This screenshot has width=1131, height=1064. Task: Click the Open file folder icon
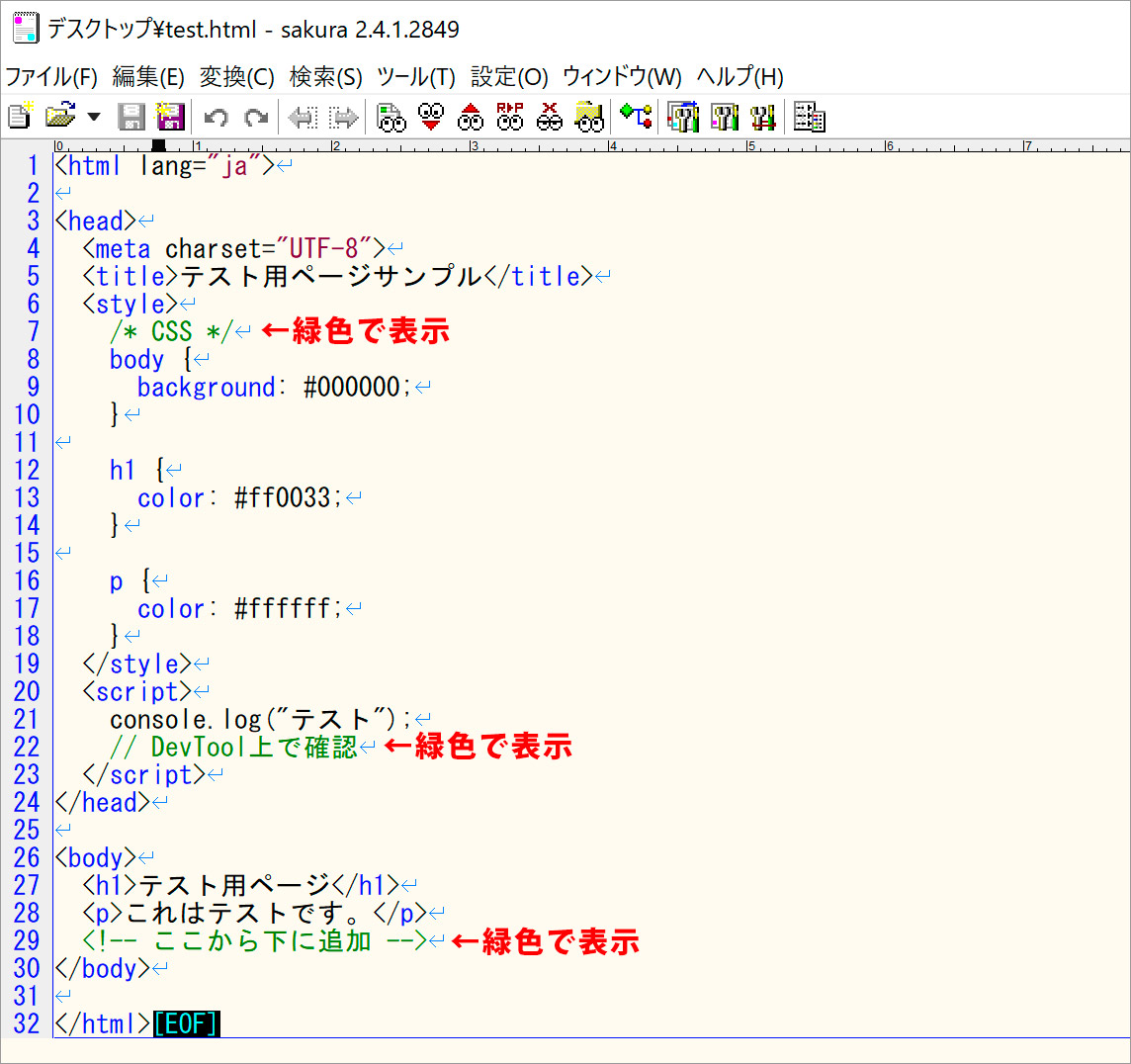click(60, 117)
